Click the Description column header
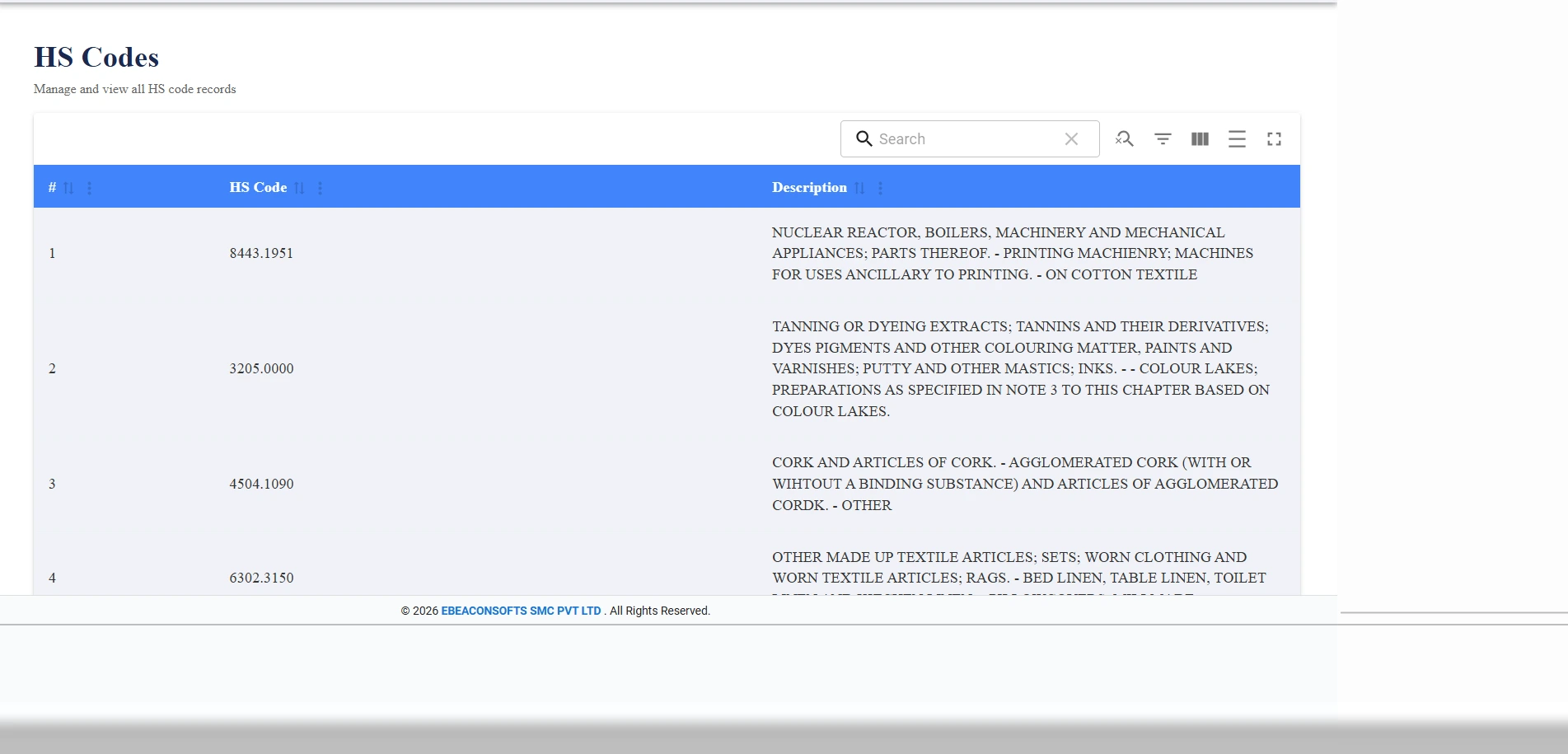This screenshot has height=754, width=1568. [809, 188]
